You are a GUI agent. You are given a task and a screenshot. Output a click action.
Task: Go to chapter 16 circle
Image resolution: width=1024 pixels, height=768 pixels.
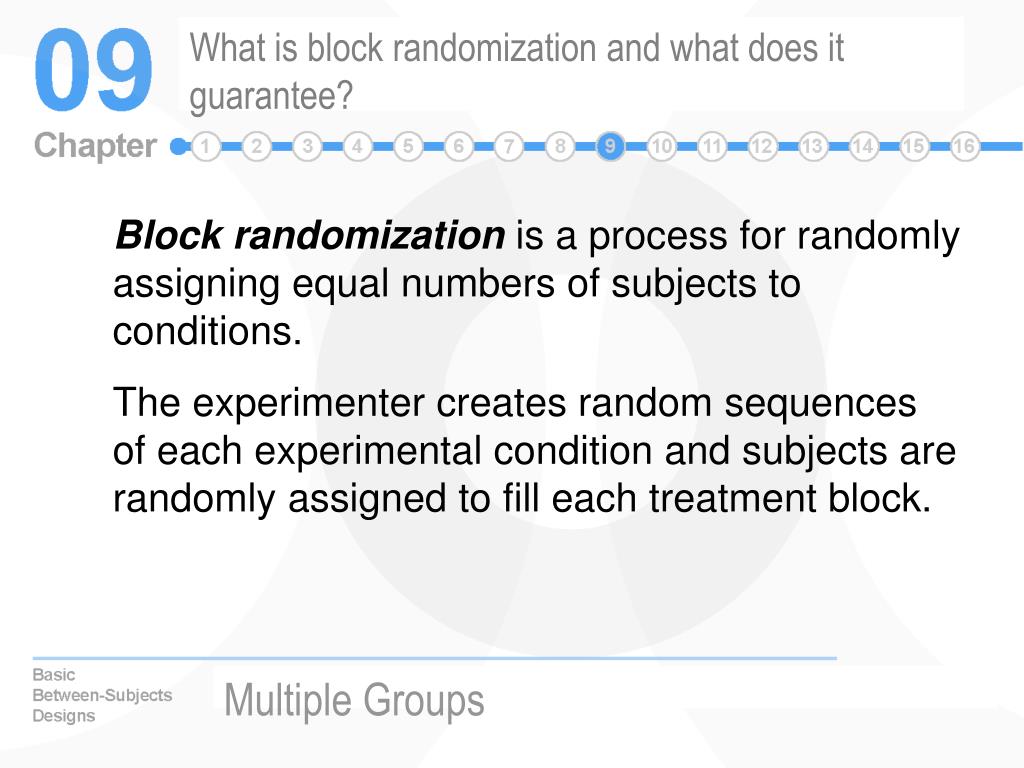(x=964, y=146)
